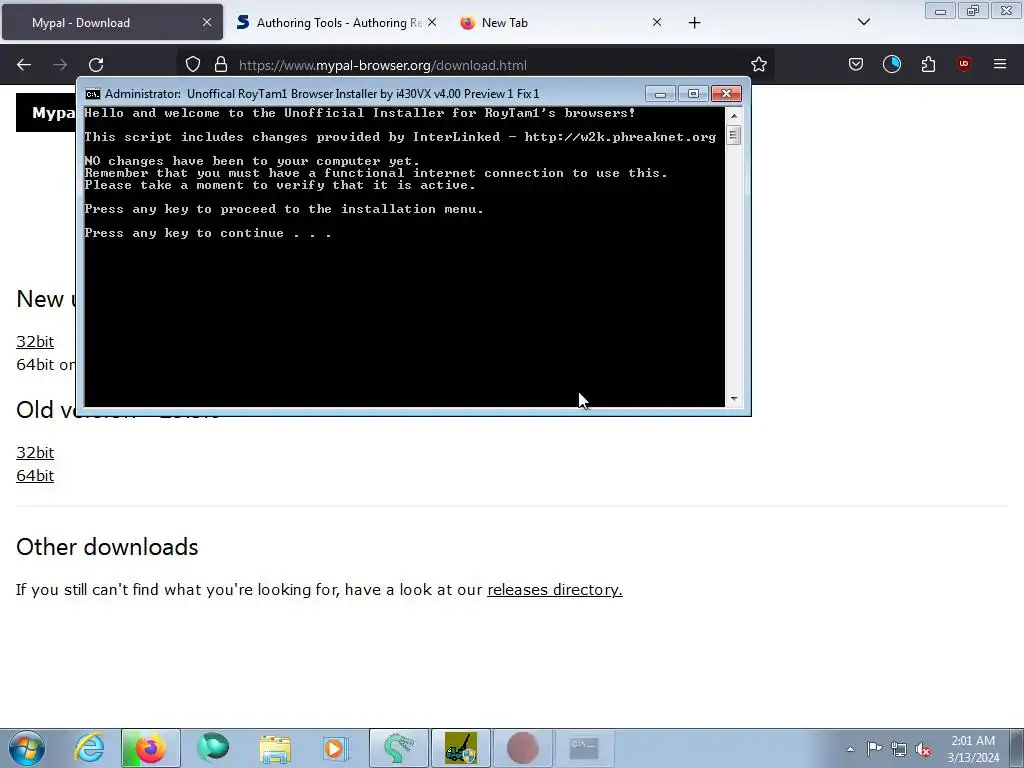Save page to Pocket icon

click(856, 64)
